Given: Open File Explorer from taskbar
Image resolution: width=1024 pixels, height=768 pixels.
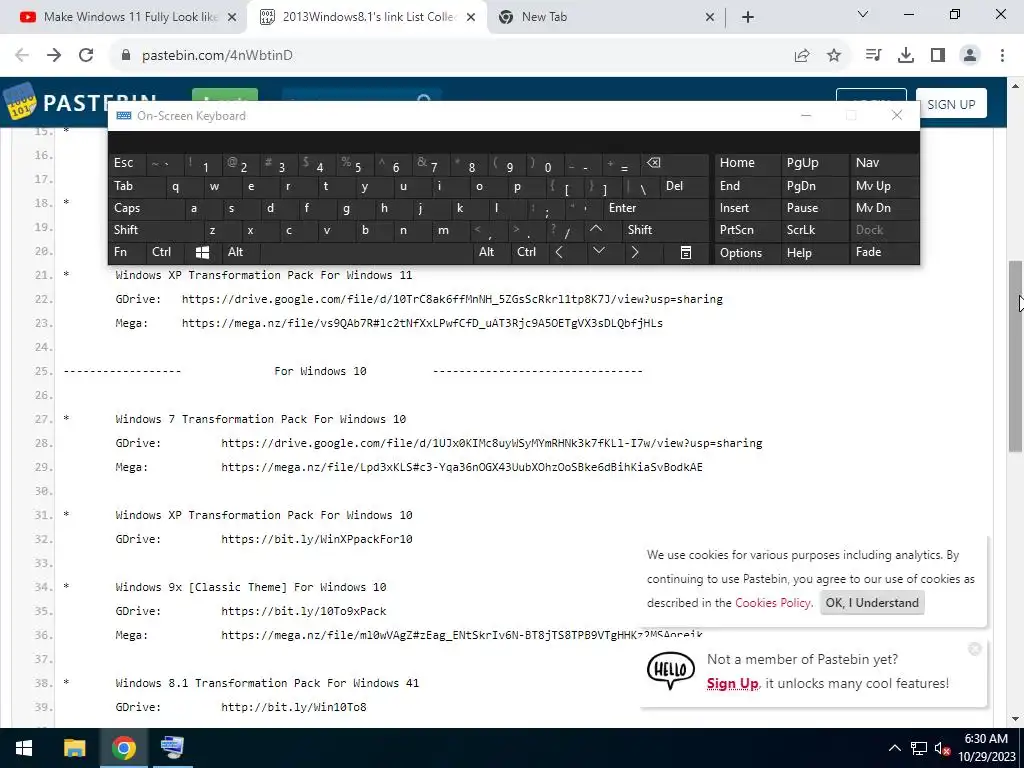Looking at the screenshot, I should pyautogui.click(x=74, y=748).
